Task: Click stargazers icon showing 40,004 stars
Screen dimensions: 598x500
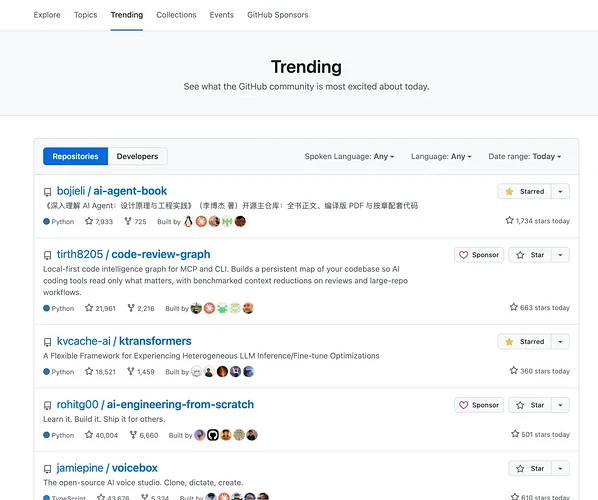Action: point(89,435)
